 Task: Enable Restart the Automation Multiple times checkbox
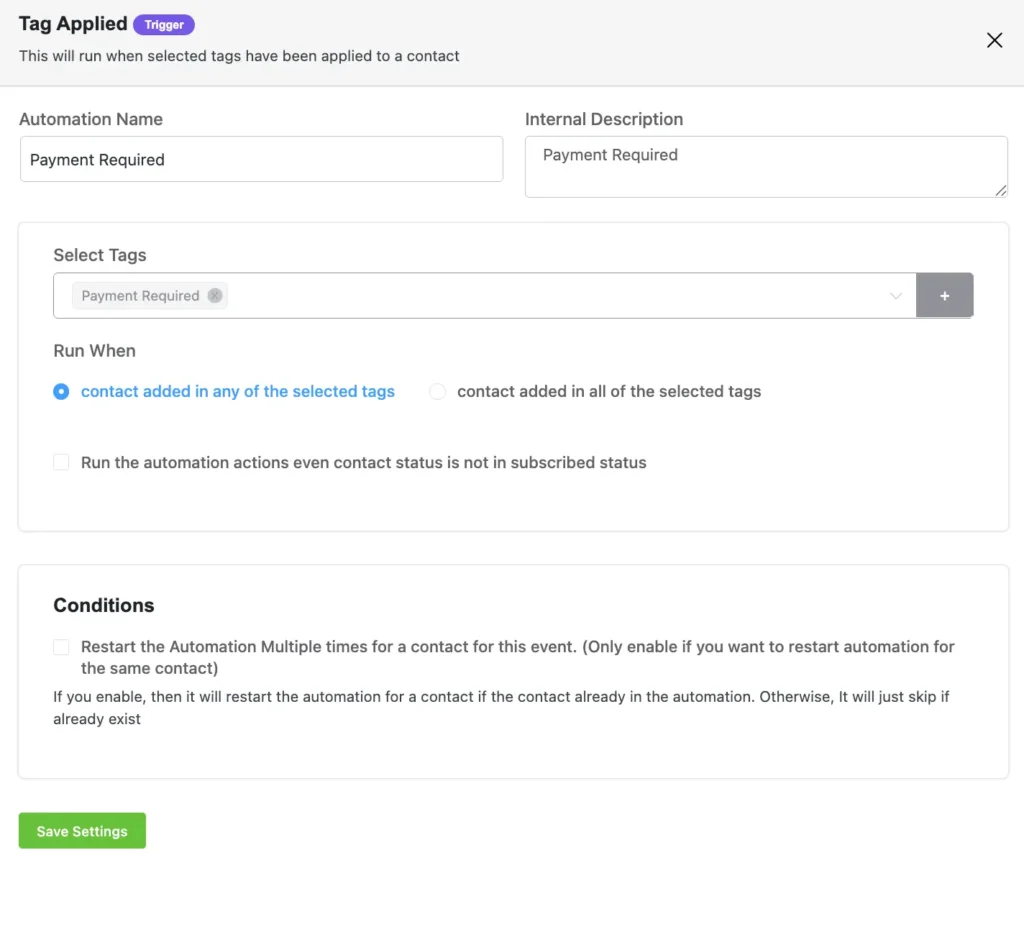point(61,647)
